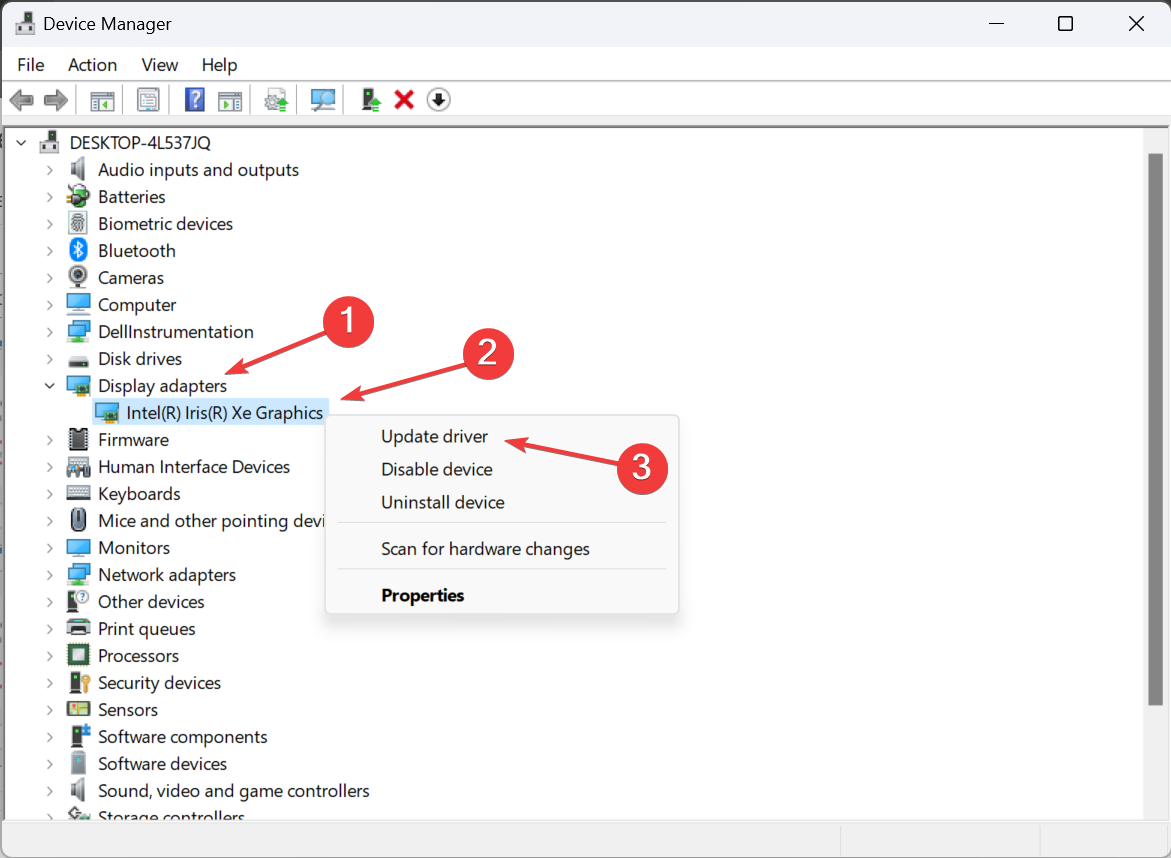Click the Intel Iris Xe Graphics adapter icon
The width and height of the screenshot is (1171, 858).
pos(107,412)
